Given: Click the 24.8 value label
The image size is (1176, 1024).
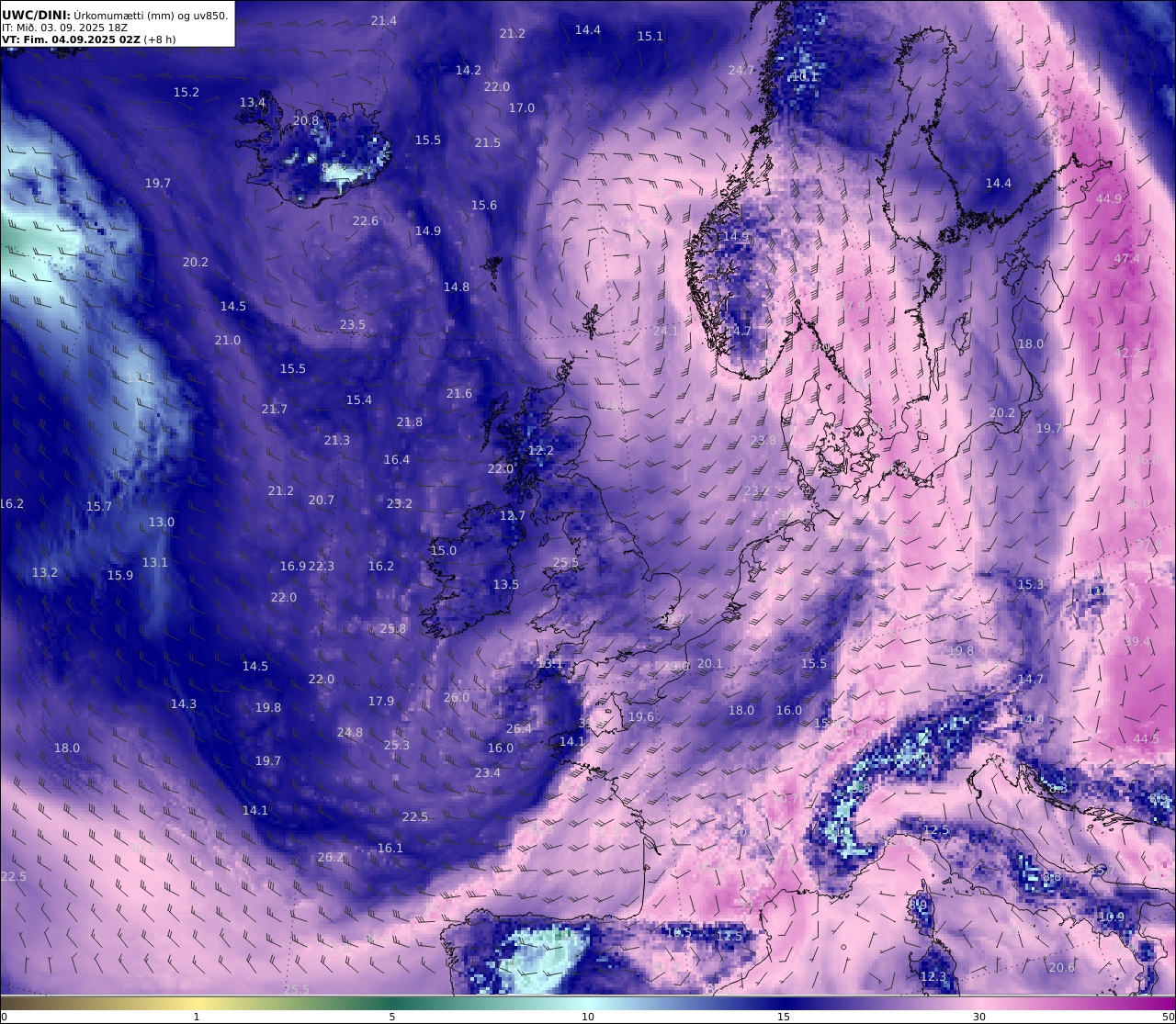Looking at the screenshot, I should click(x=350, y=732).
